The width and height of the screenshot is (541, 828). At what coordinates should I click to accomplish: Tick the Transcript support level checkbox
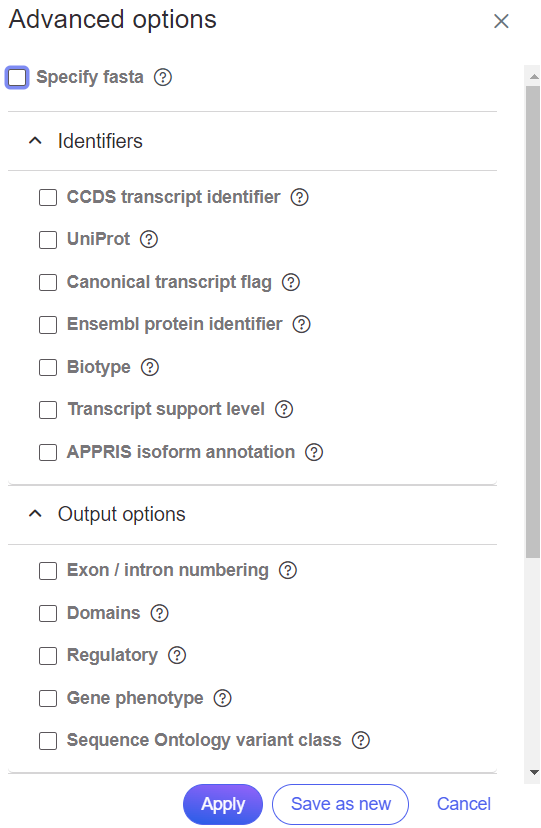point(48,410)
